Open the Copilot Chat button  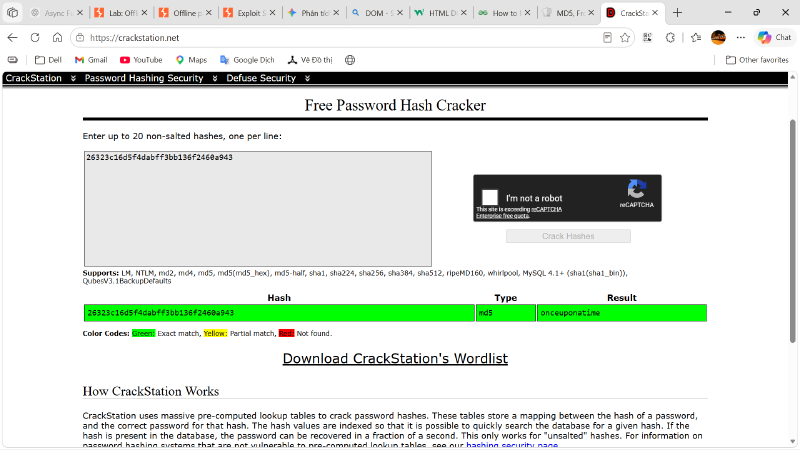pos(774,37)
